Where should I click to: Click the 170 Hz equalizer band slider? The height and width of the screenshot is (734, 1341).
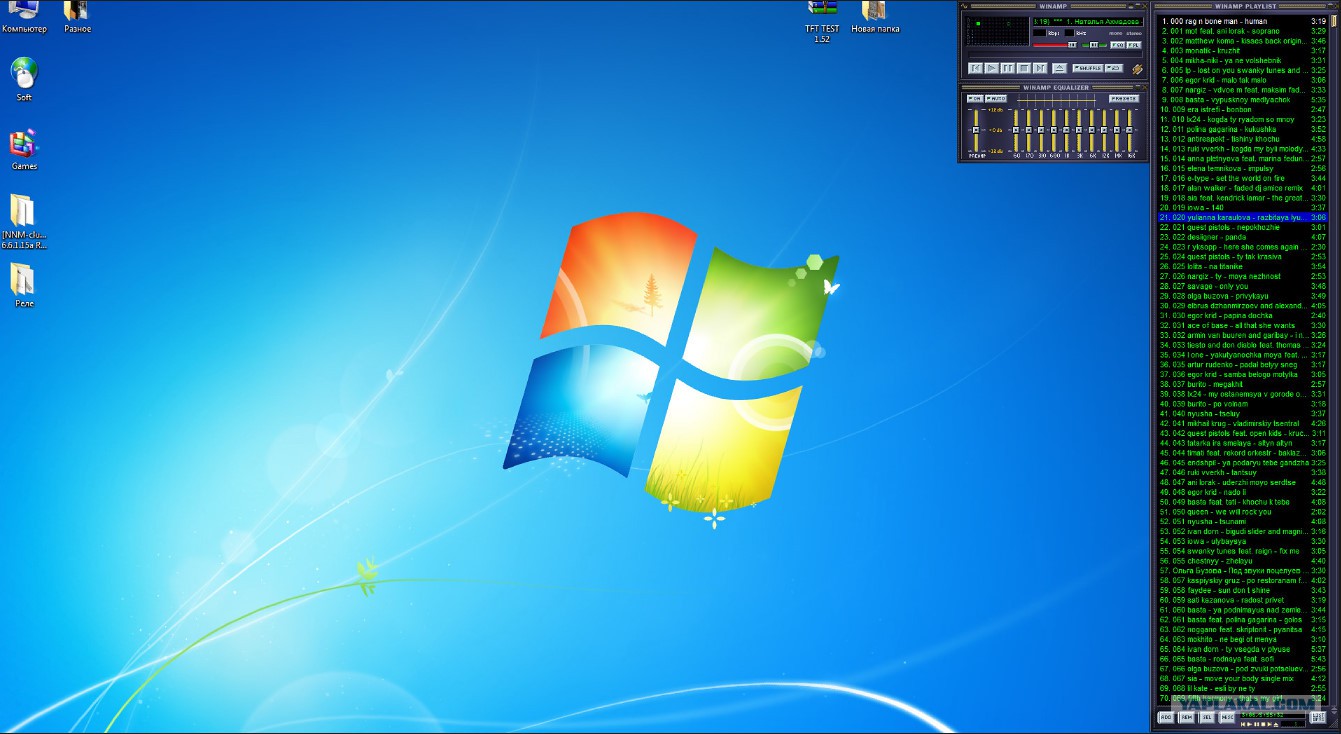coord(1029,131)
